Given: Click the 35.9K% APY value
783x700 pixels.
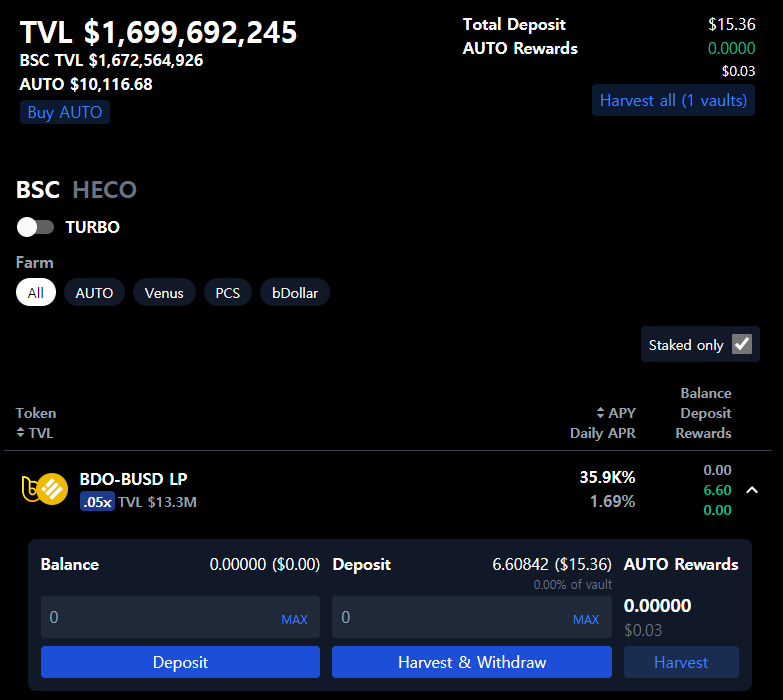Looking at the screenshot, I should click(x=607, y=477).
